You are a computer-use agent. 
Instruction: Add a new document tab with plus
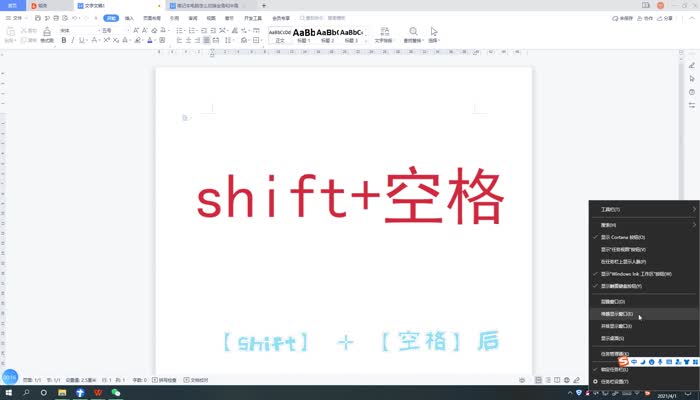[264, 6]
